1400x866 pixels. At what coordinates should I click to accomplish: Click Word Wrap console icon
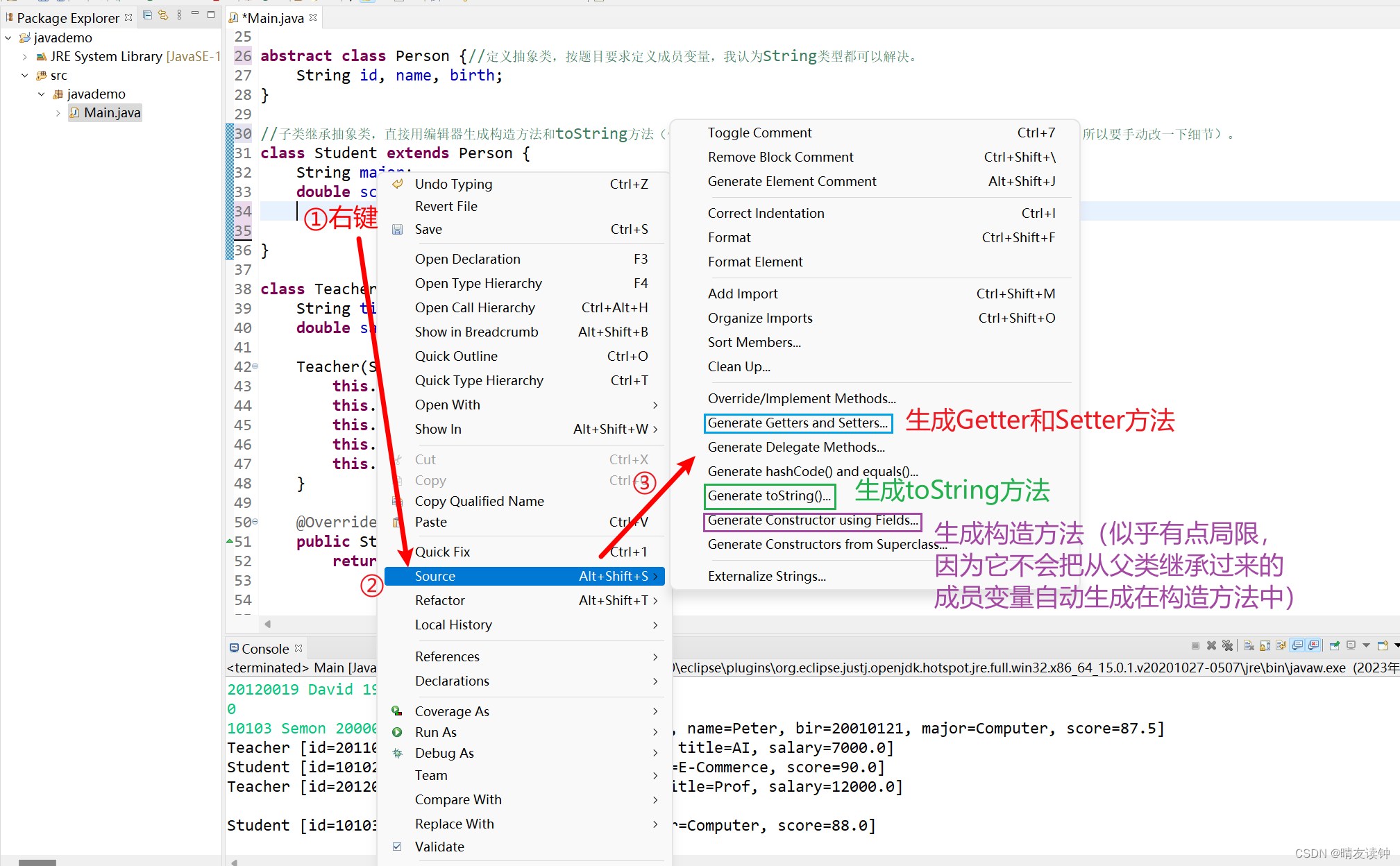pos(1281,645)
